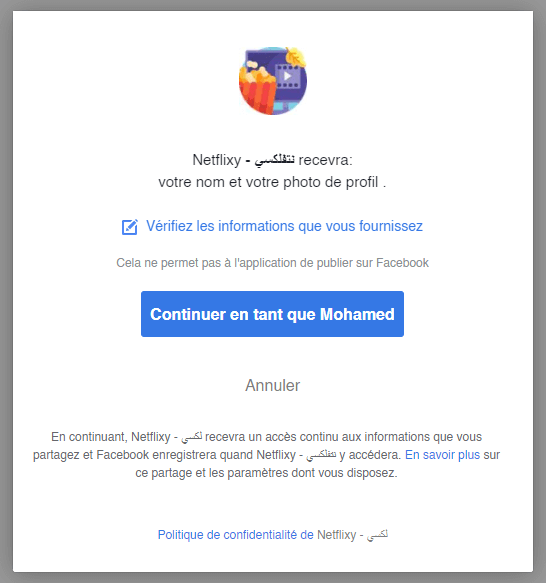Open Vérifiez les informations que vous fournissez
Screen dimensions: 546x583
coord(284,226)
